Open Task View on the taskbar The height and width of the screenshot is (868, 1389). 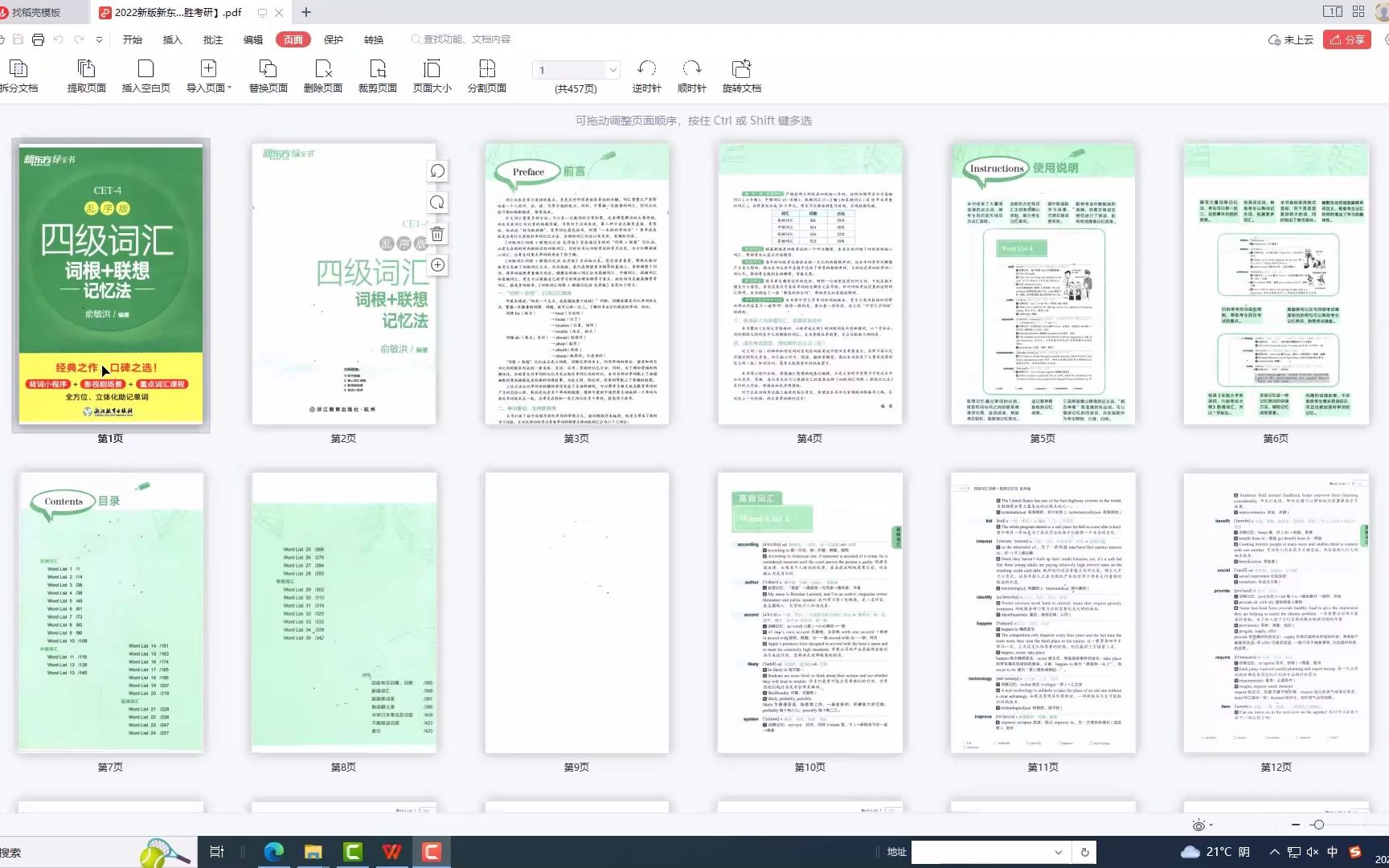[x=217, y=852]
